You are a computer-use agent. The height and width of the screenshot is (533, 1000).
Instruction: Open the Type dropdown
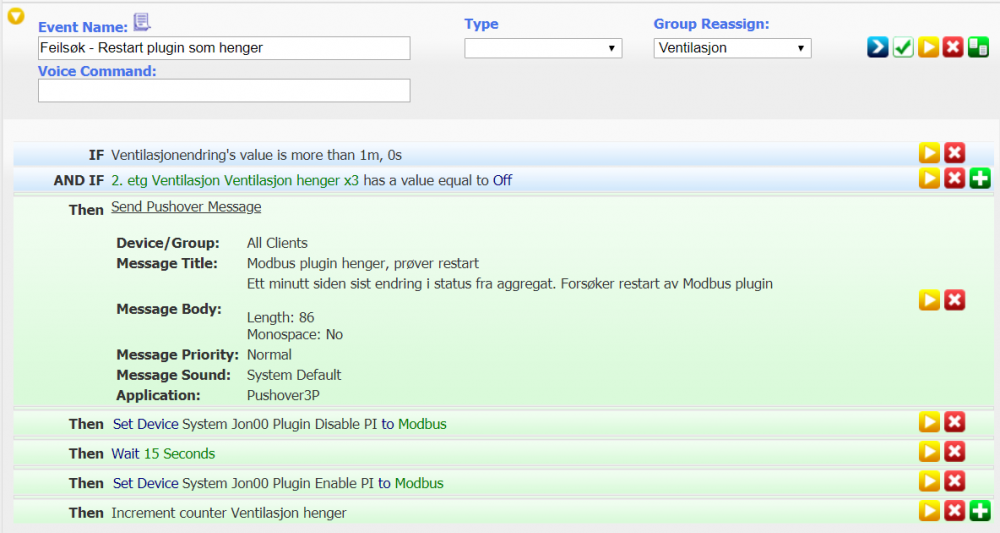point(543,48)
